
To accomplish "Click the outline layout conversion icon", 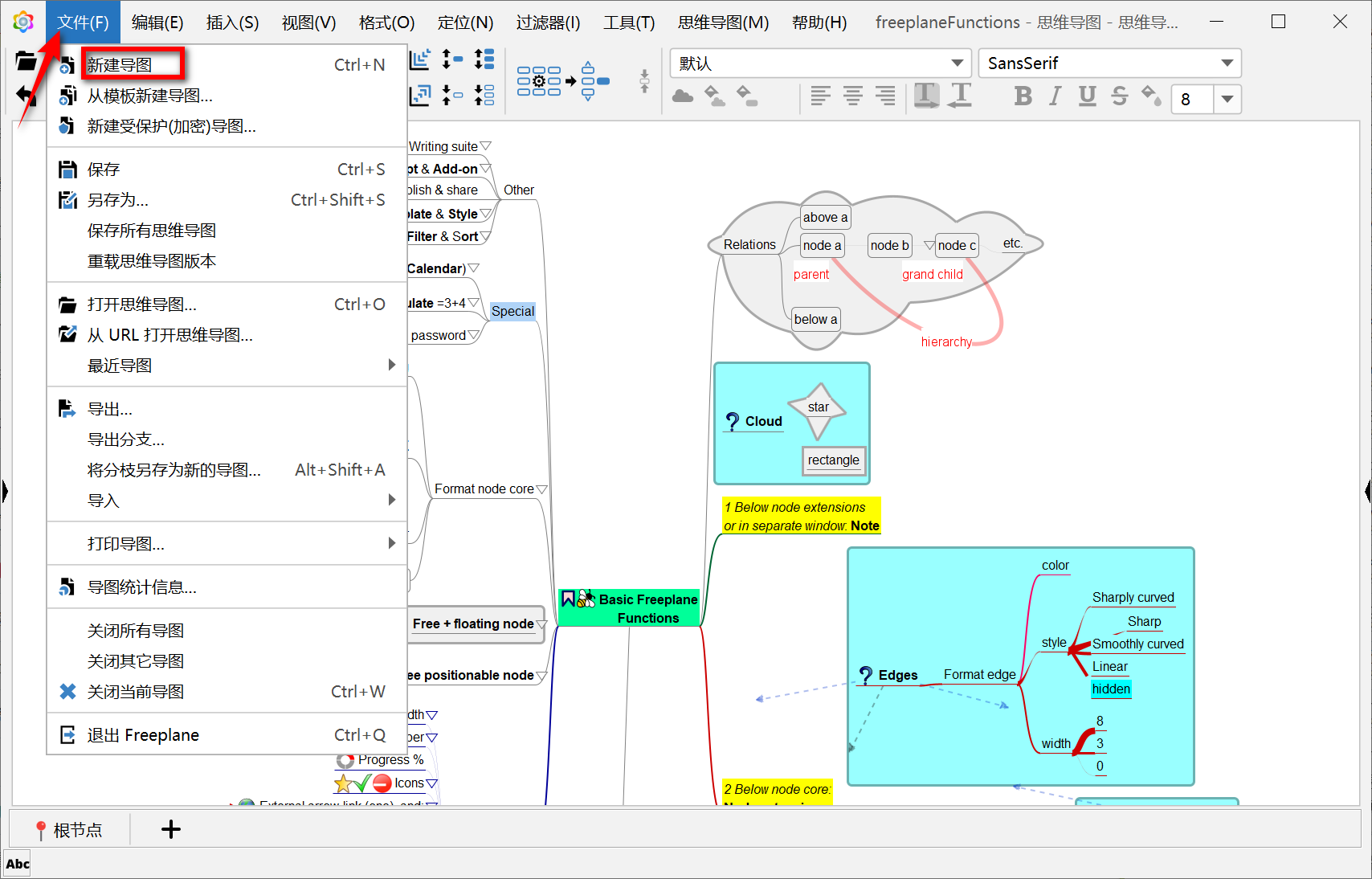I will 563,80.
